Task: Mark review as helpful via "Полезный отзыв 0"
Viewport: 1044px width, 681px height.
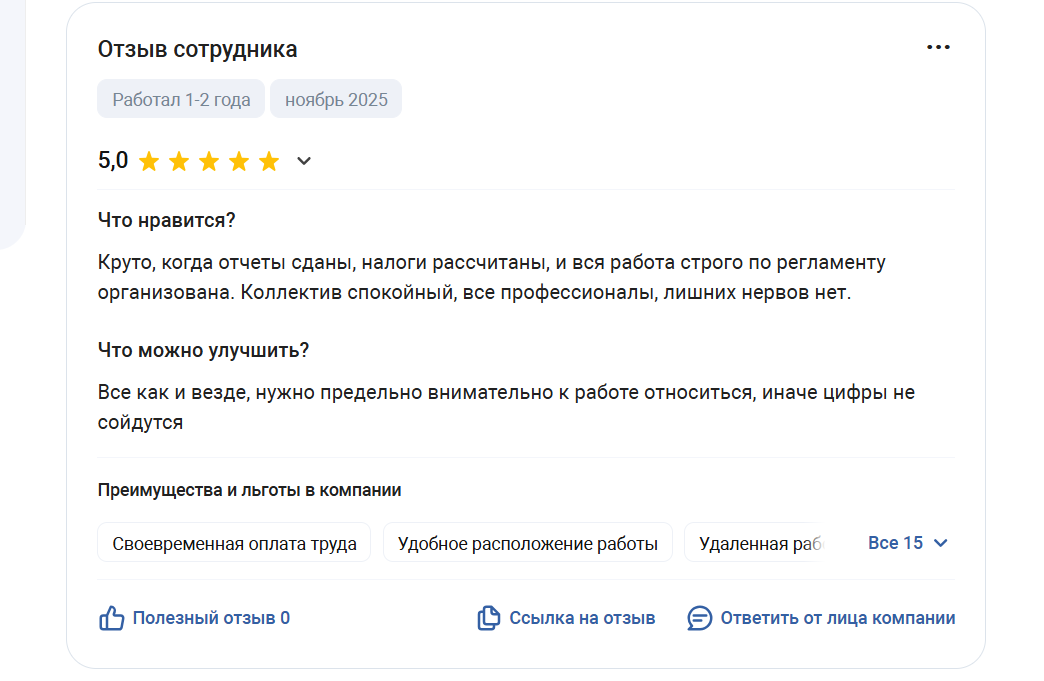Action: (x=211, y=618)
